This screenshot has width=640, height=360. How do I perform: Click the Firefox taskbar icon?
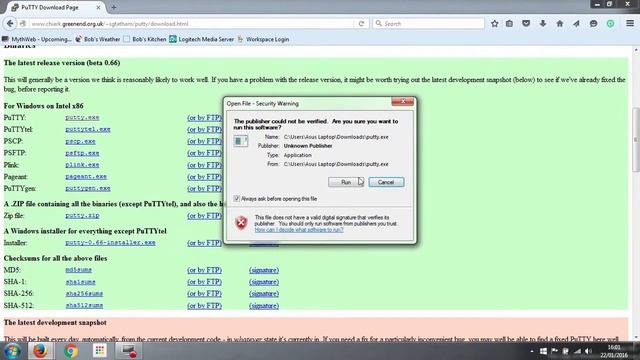40,351
